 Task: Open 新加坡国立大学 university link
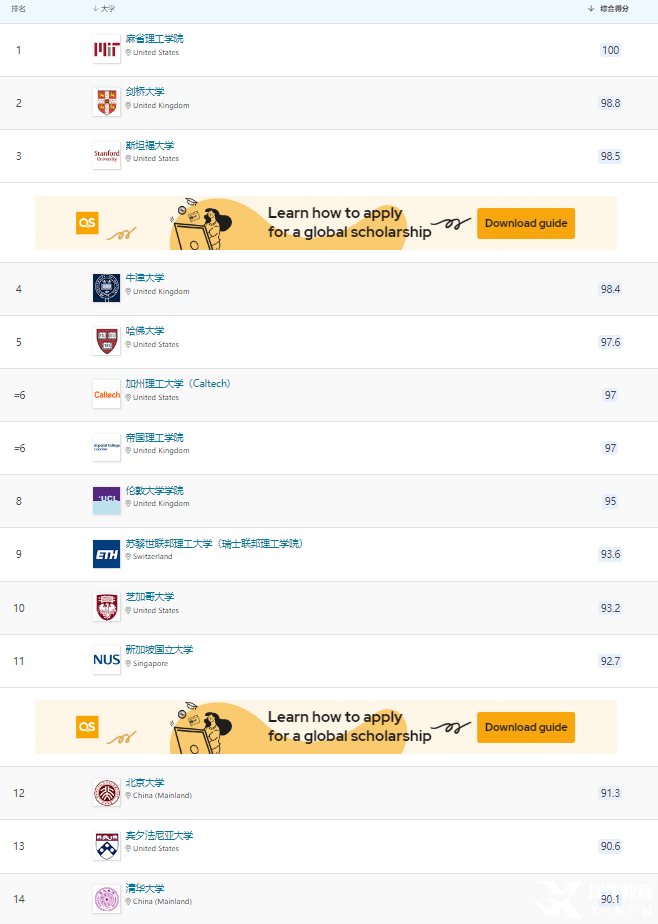pos(159,649)
